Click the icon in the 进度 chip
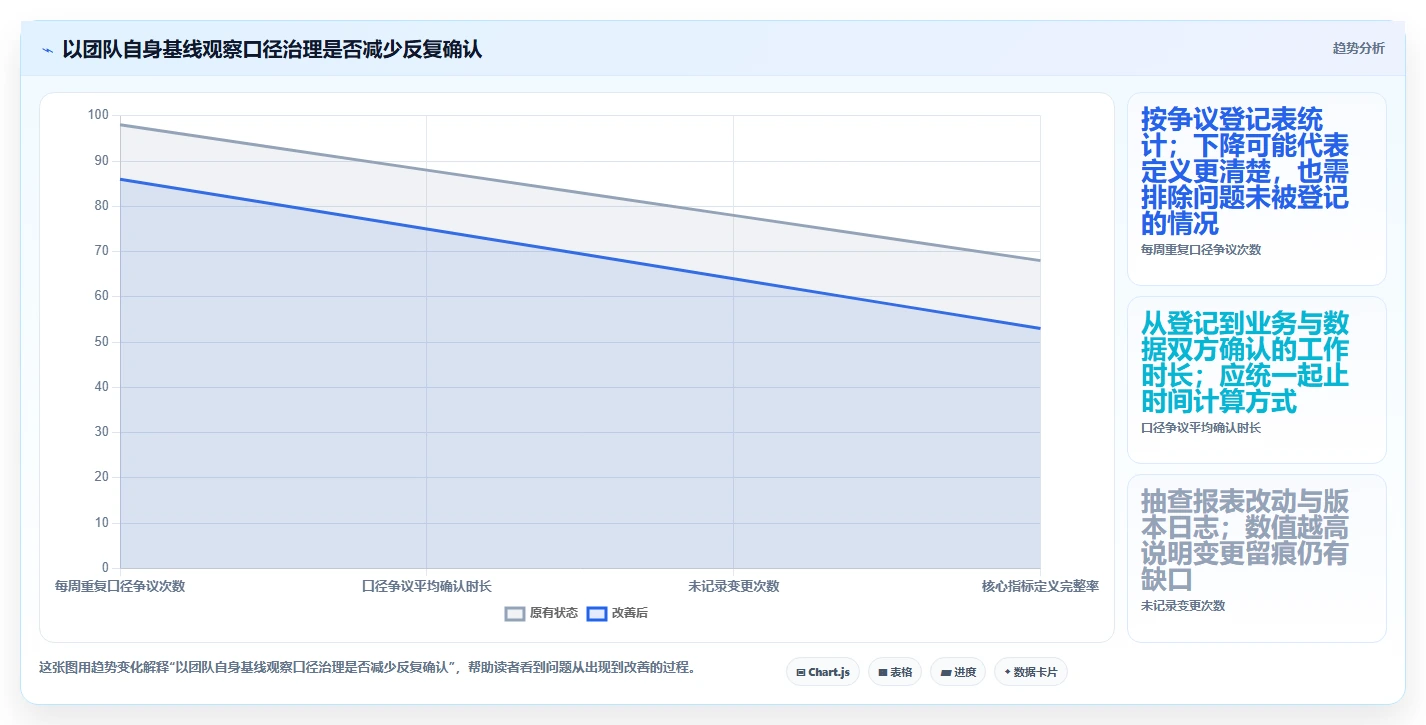The width and height of the screenshot is (1426, 725). tap(945, 672)
